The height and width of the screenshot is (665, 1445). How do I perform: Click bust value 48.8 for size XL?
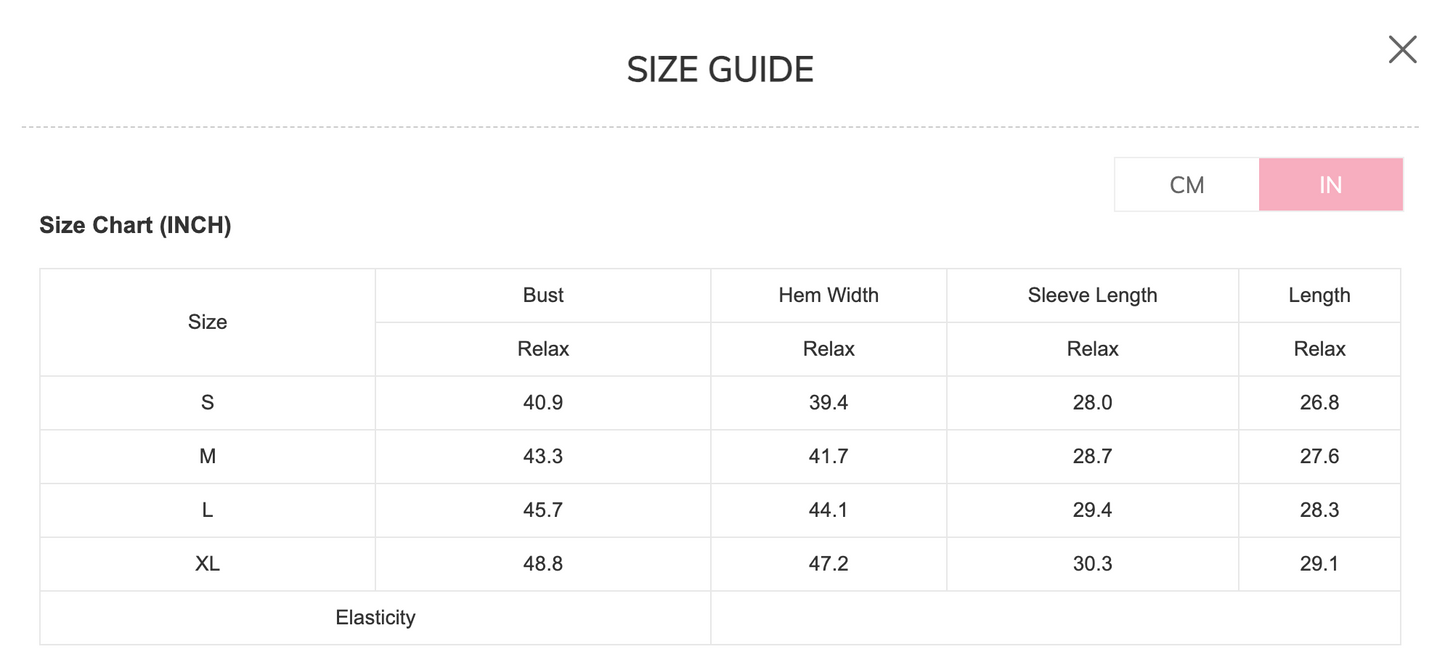pos(543,564)
